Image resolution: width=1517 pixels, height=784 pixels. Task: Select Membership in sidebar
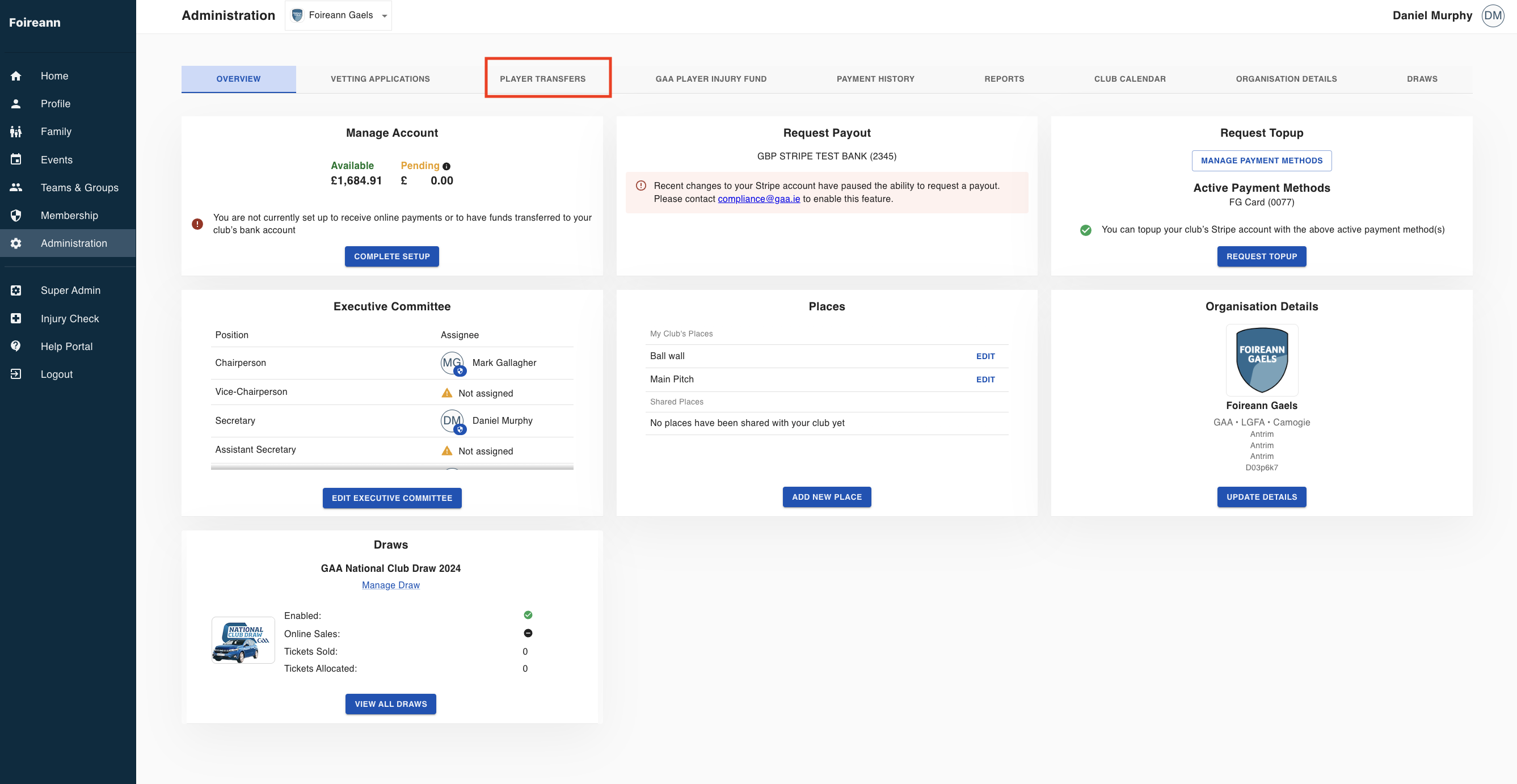[68, 216]
